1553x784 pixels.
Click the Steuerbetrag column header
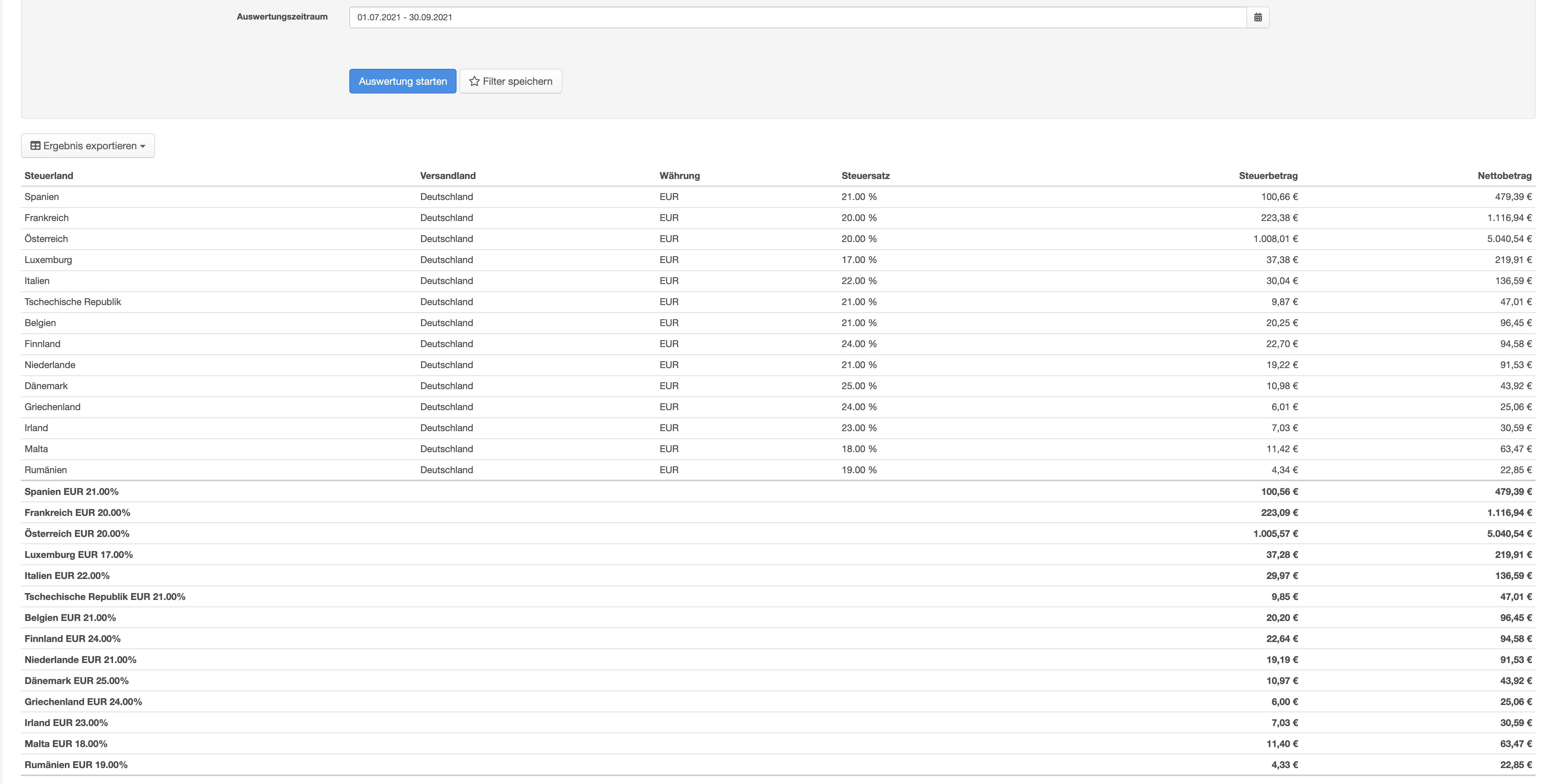[1268, 176]
